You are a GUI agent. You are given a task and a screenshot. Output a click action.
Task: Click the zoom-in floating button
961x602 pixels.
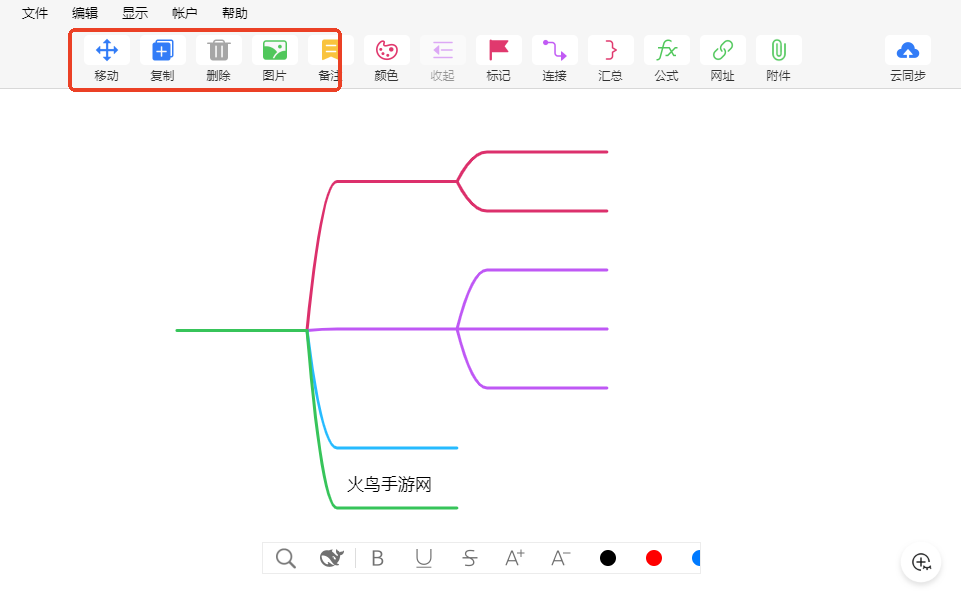pos(921,562)
